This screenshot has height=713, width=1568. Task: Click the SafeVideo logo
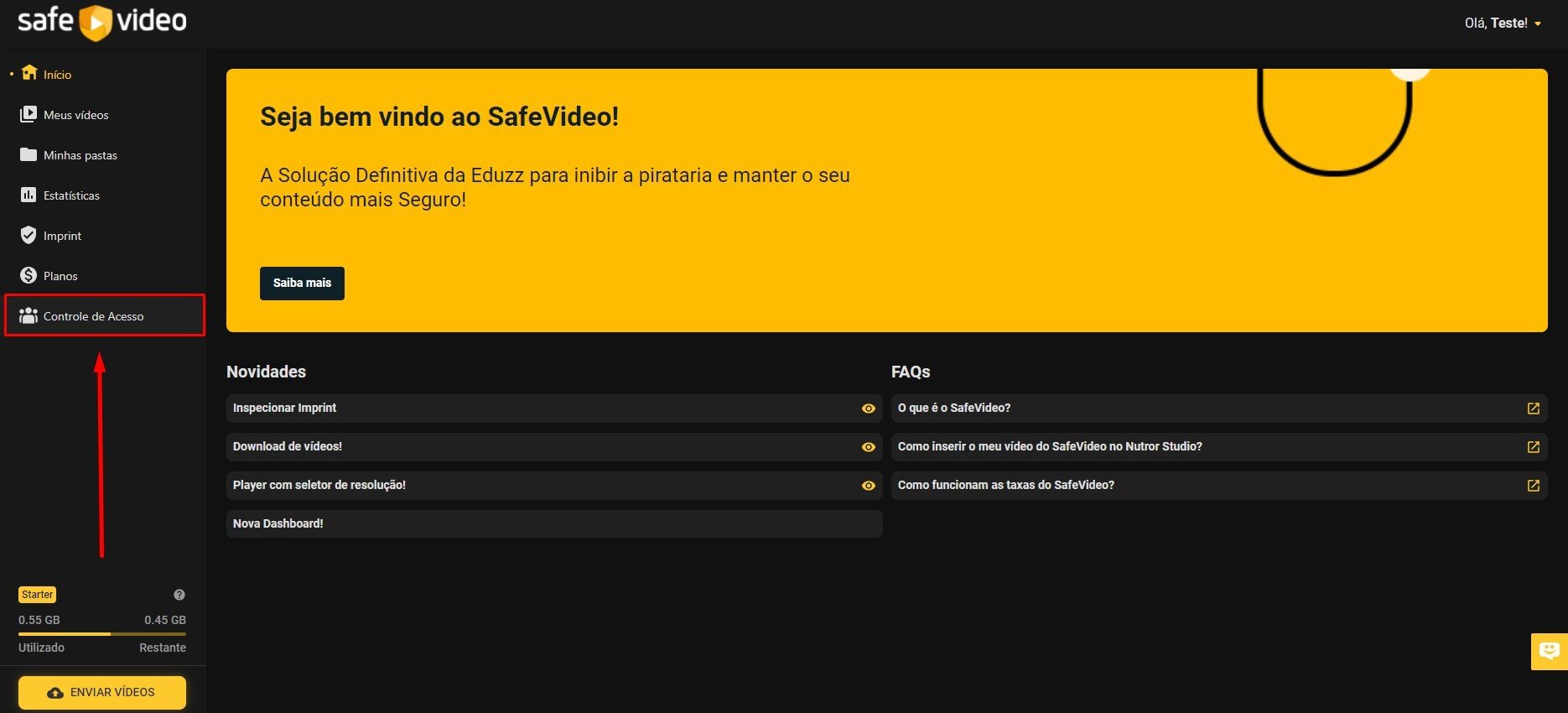101,21
